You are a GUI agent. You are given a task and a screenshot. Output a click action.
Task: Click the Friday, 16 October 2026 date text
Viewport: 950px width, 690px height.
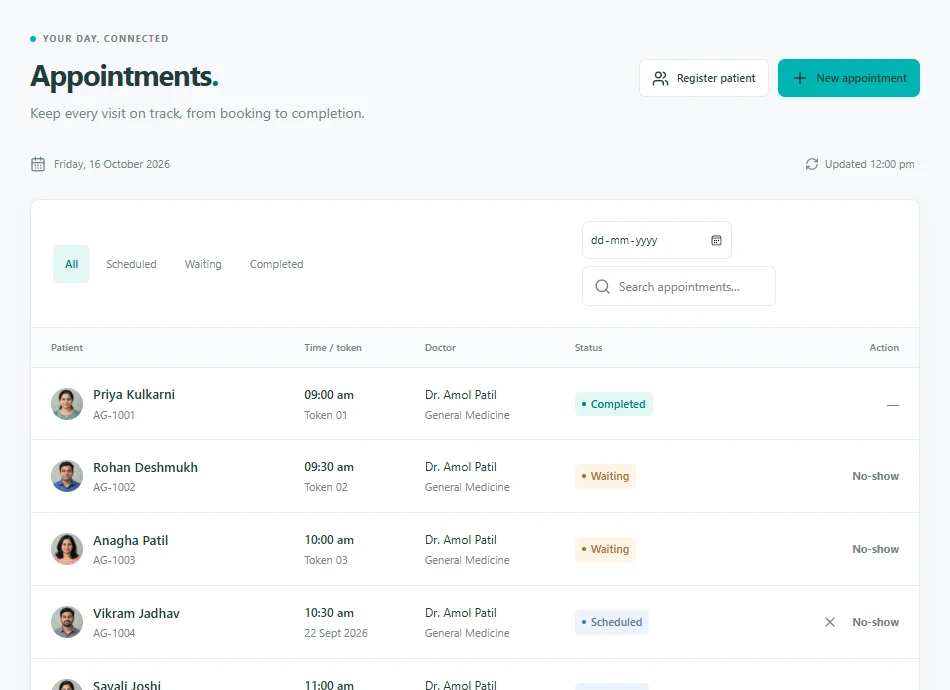[x=112, y=164]
